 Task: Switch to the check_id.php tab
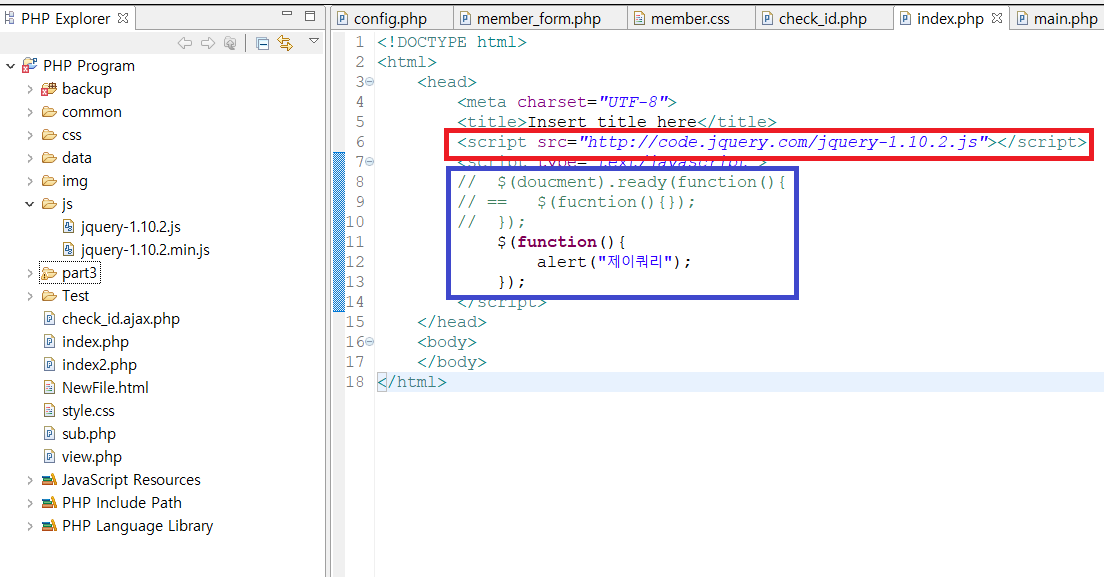click(822, 19)
